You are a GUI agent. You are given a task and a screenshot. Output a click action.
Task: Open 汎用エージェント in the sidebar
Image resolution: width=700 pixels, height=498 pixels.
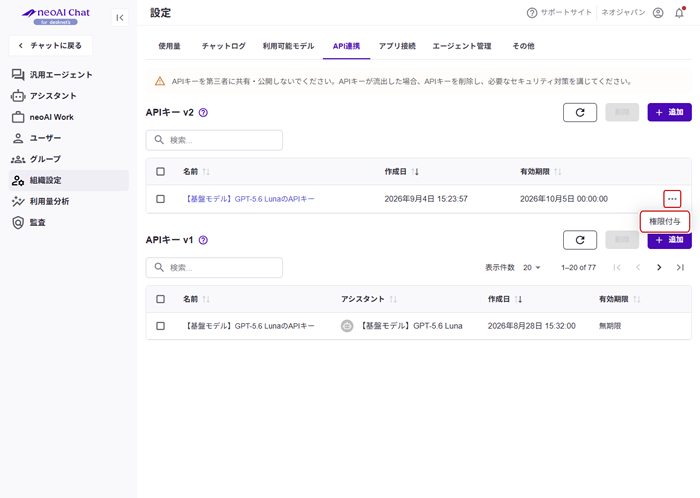[69, 75]
